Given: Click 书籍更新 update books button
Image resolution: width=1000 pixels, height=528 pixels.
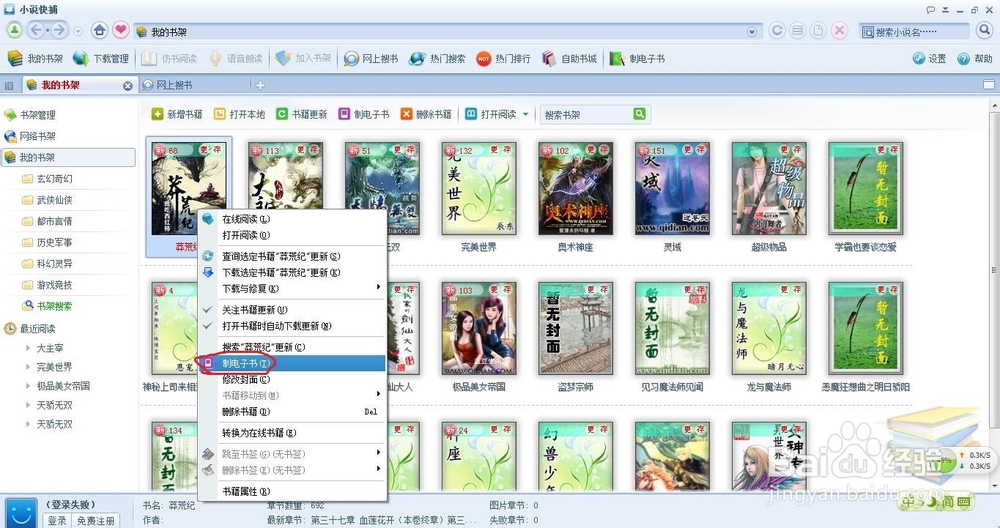Looking at the screenshot, I should pyautogui.click(x=301, y=114).
